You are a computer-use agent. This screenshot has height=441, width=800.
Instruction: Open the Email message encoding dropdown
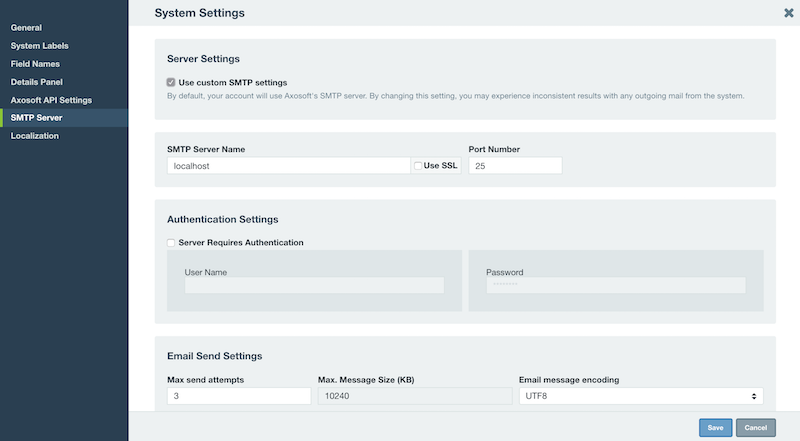[x=641, y=396]
